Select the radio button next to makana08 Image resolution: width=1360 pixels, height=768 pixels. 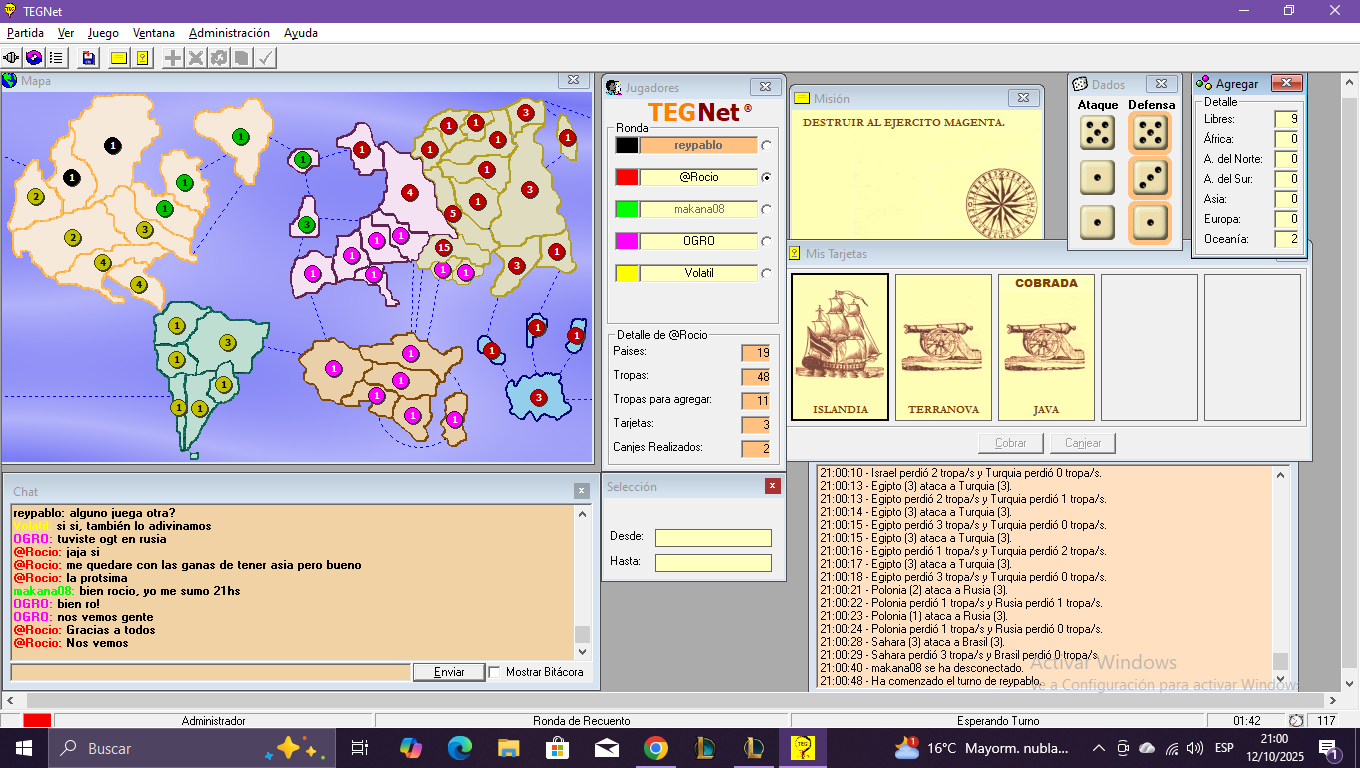(x=767, y=210)
